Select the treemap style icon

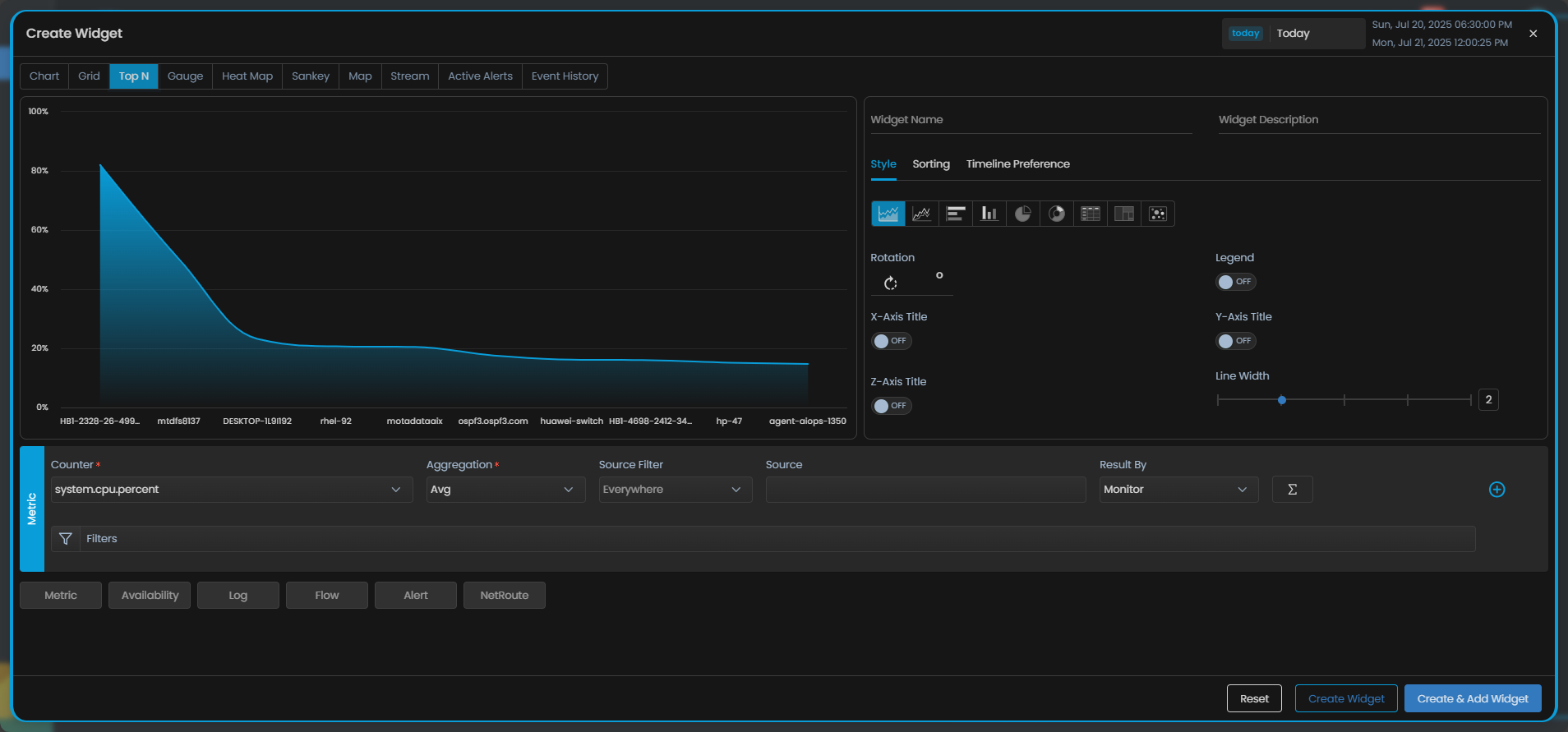(1124, 214)
